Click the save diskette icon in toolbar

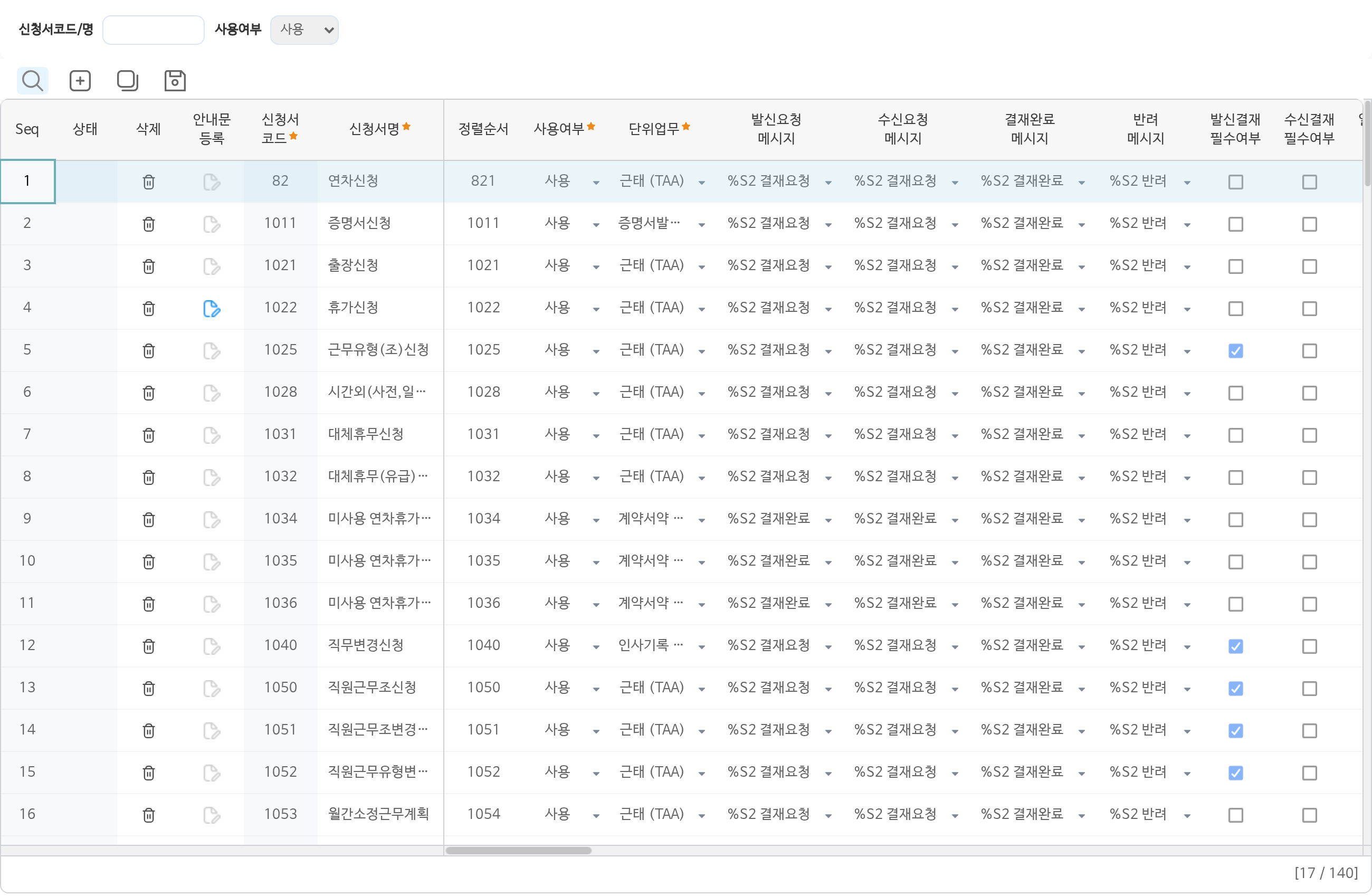tap(175, 81)
